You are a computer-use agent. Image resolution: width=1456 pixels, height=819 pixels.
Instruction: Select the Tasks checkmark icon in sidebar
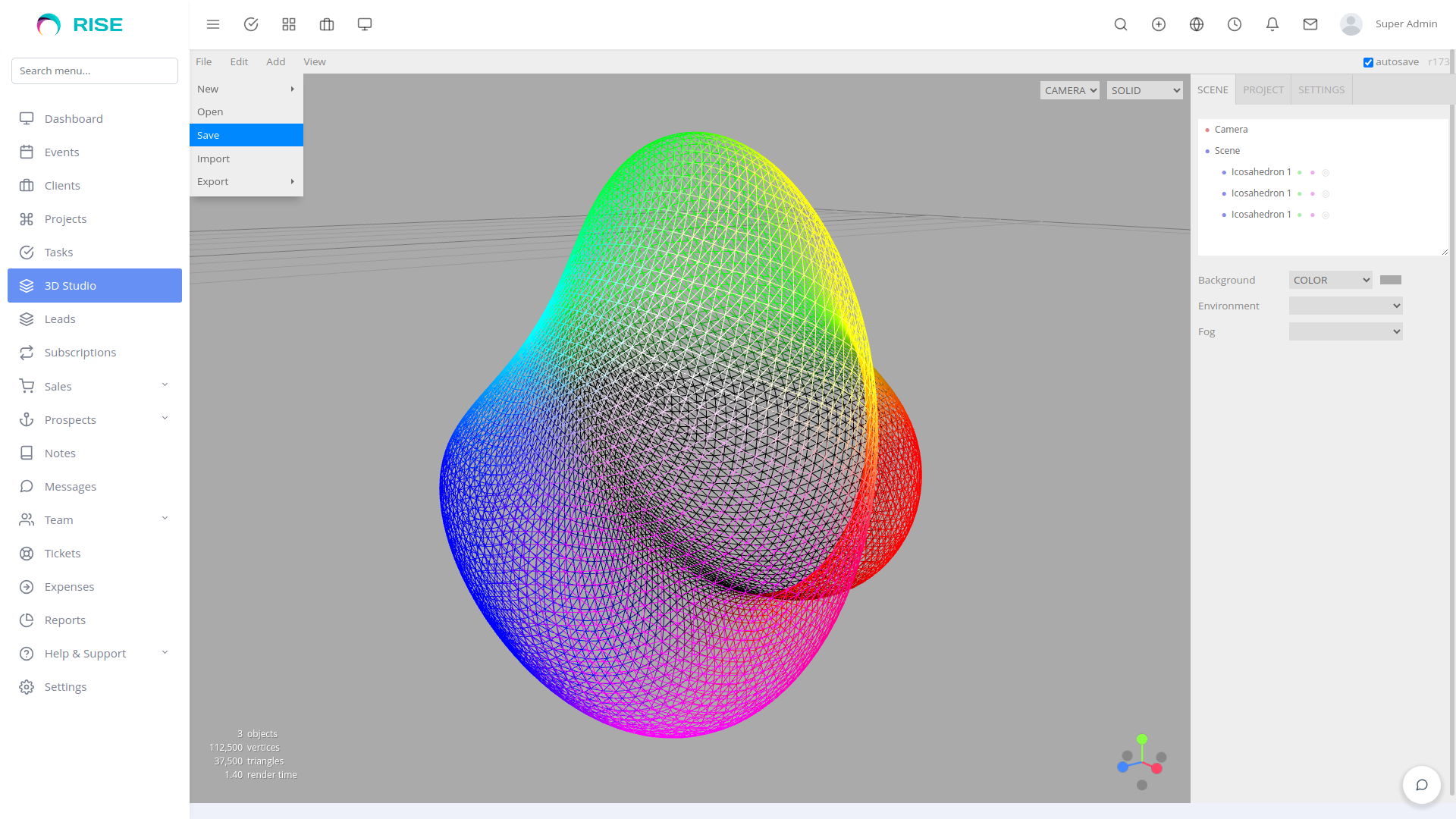coord(27,252)
